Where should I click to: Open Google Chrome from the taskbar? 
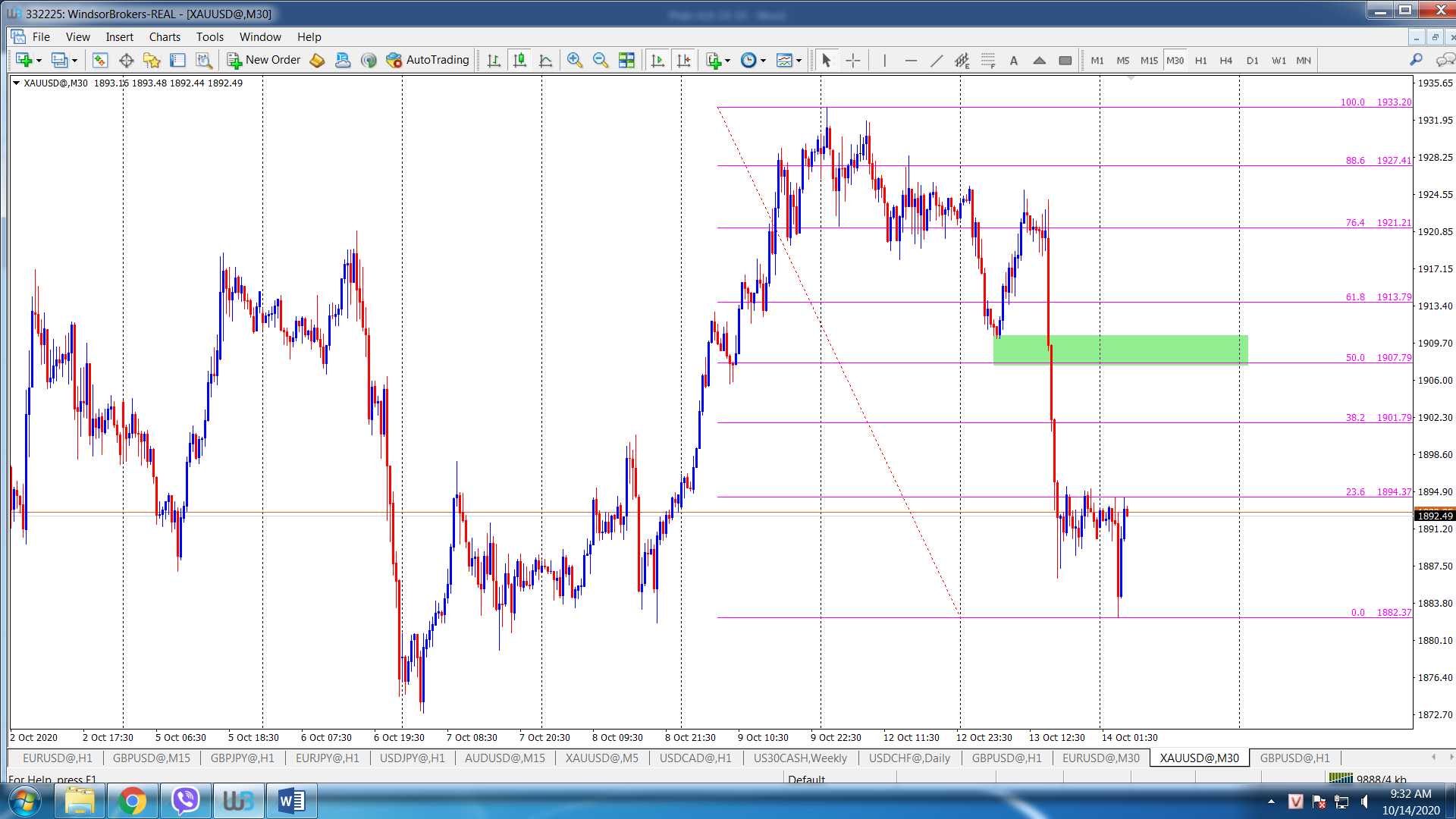point(132,801)
